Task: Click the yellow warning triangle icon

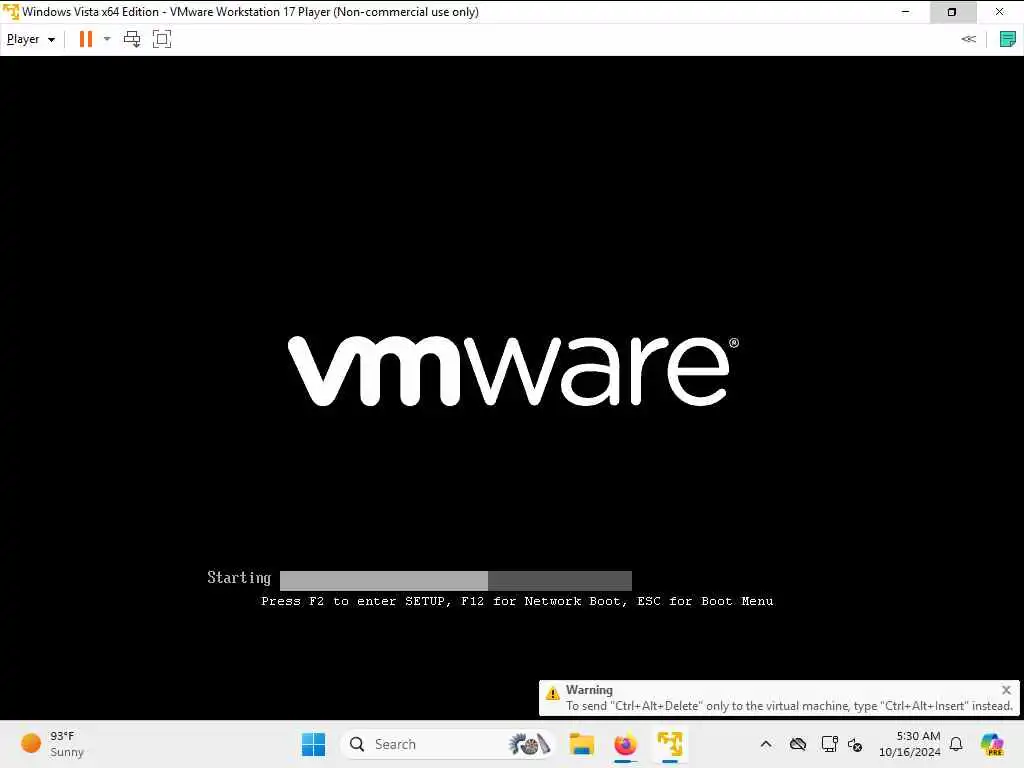Action: point(552,693)
